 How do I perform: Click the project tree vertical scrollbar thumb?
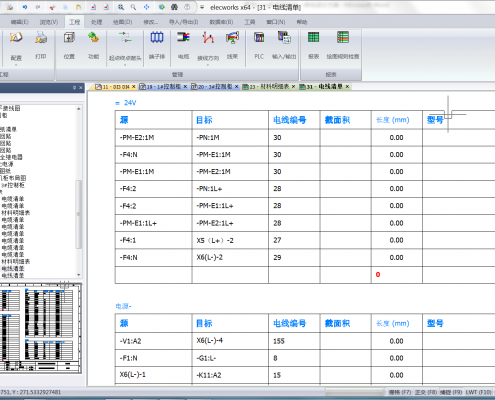click(79, 214)
